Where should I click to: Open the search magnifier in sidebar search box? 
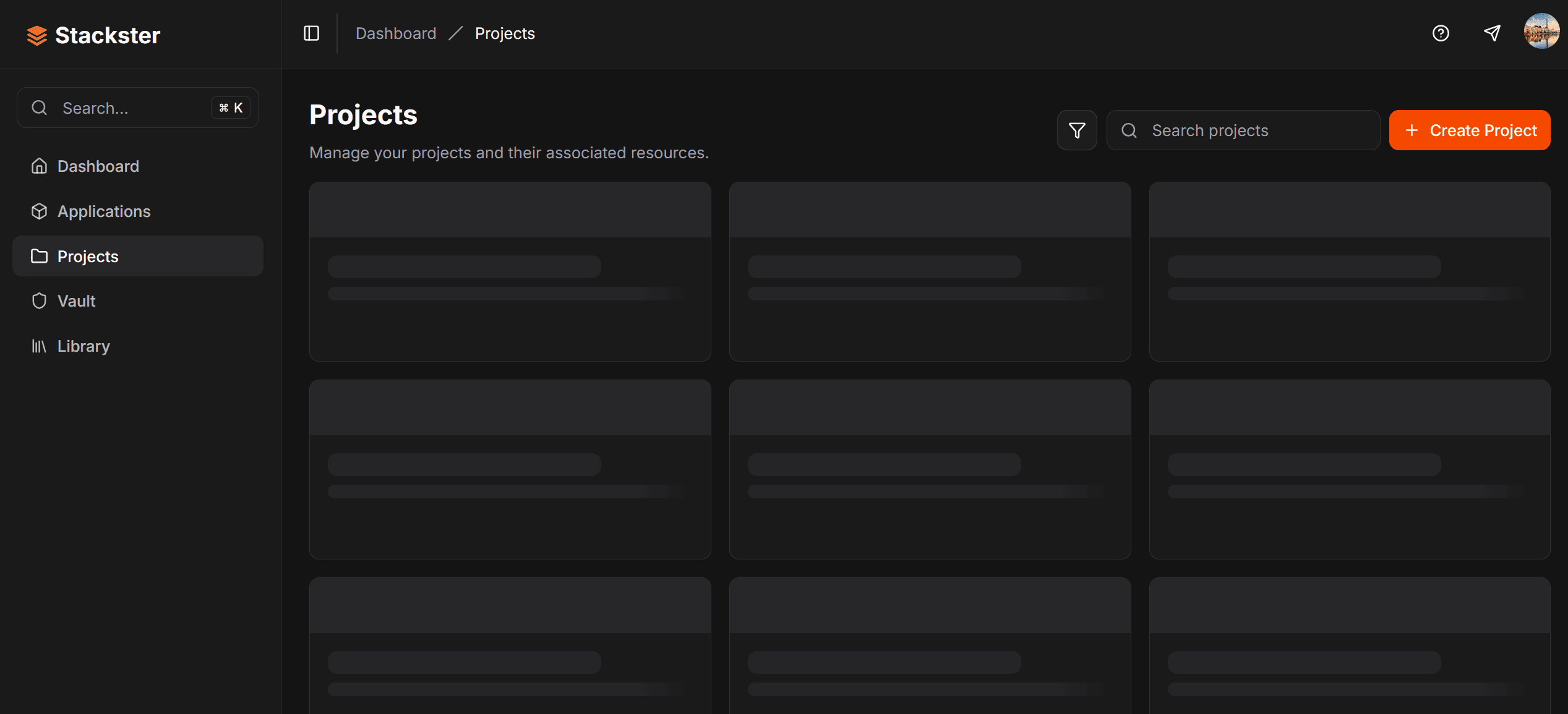click(x=39, y=108)
